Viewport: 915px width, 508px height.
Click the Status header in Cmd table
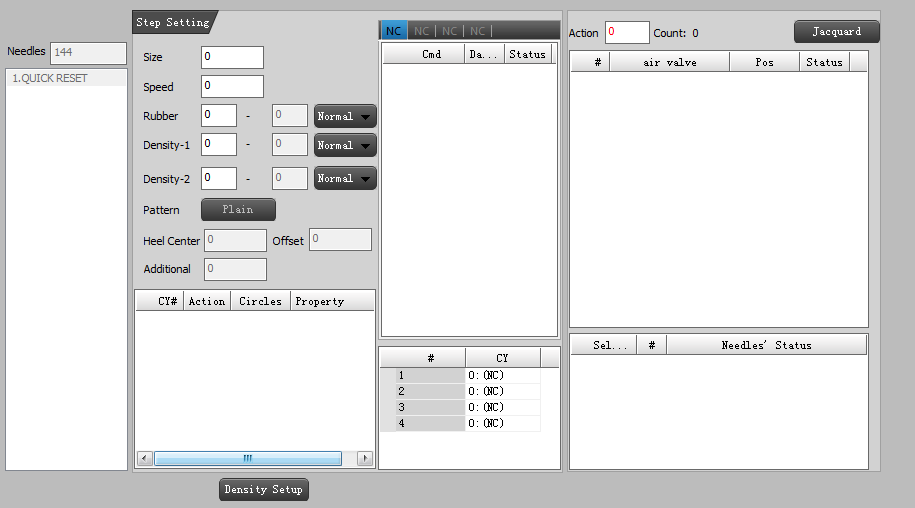[x=528, y=54]
